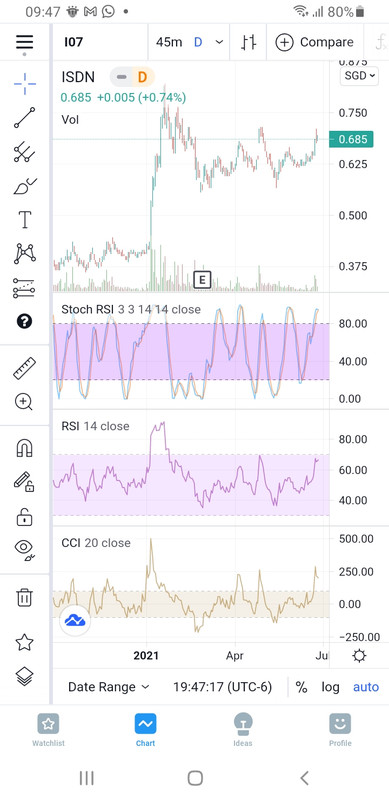Open favorites star toolbar icon
Viewport: 389px width, 800px height.
(x=25, y=642)
